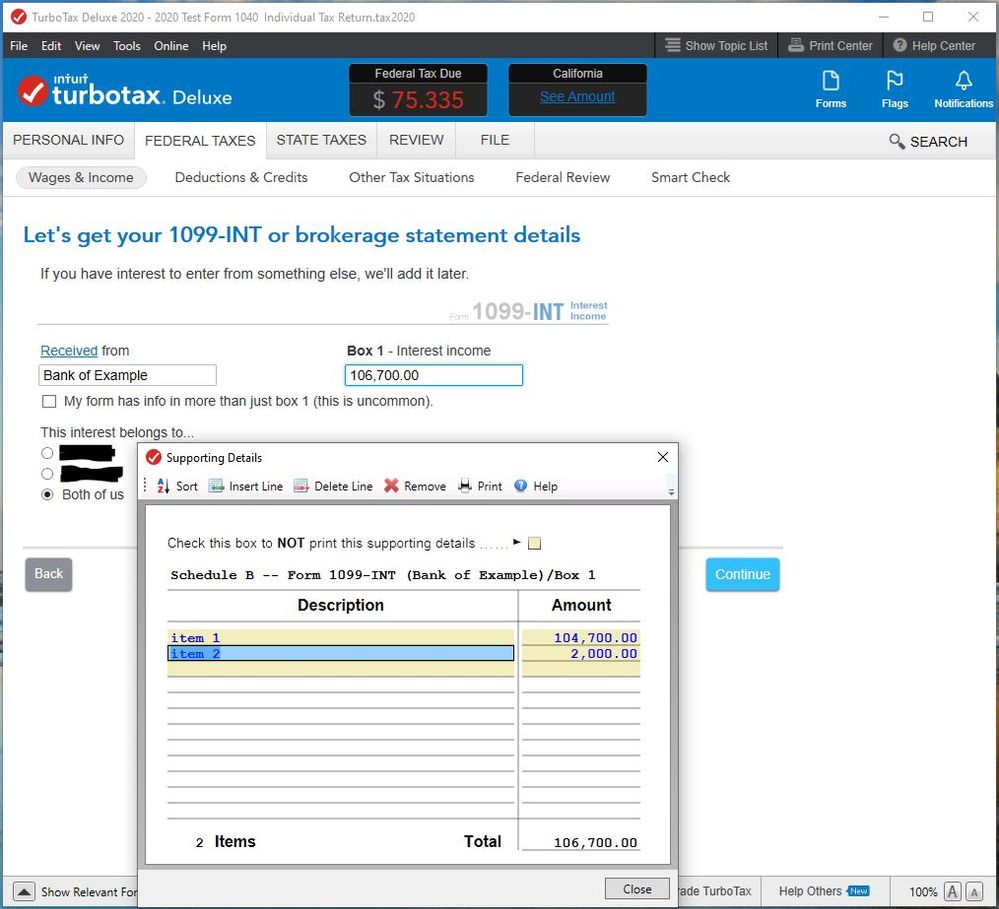Click the Federal Tax Due amount $75,335

pyautogui.click(x=418, y=99)
